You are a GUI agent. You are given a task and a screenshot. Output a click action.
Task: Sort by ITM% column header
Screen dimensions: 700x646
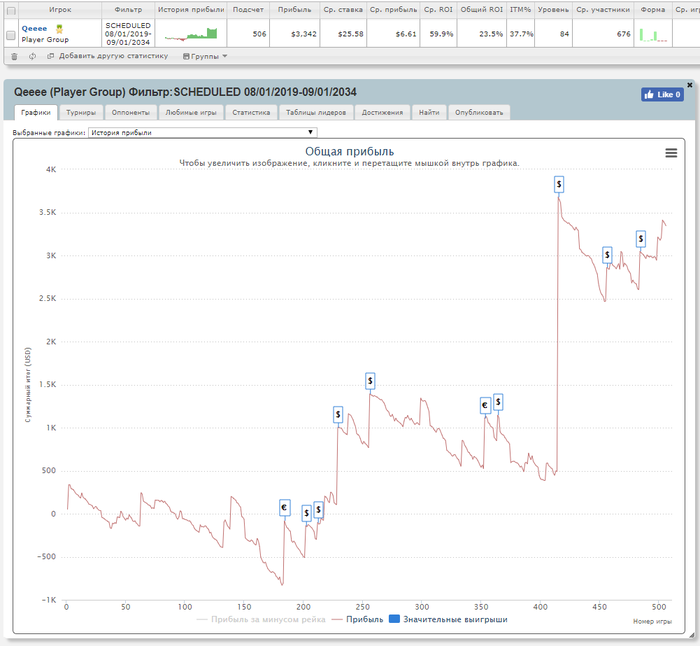click(x=521, y=9)
